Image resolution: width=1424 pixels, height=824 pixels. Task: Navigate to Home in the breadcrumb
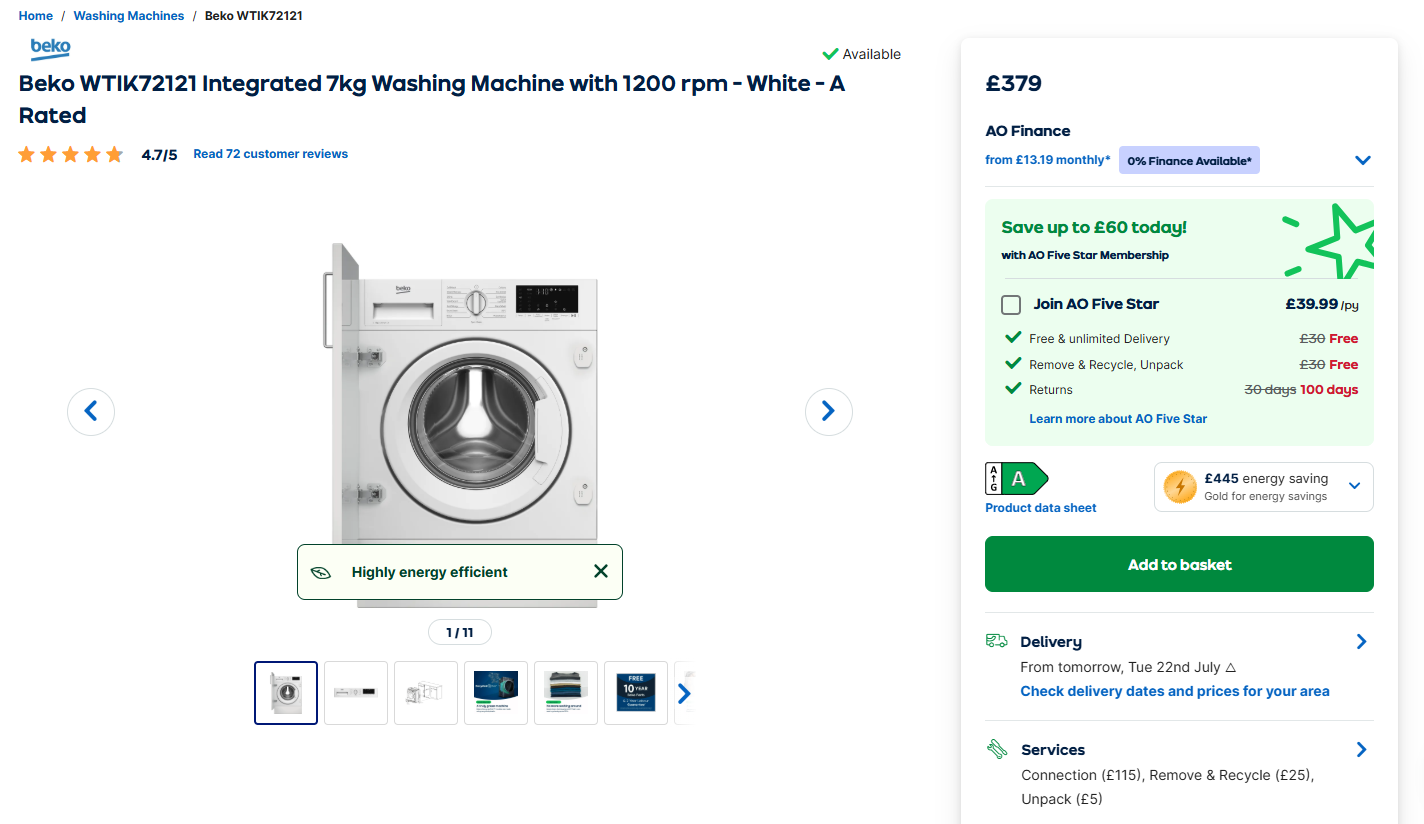[36, 16]
